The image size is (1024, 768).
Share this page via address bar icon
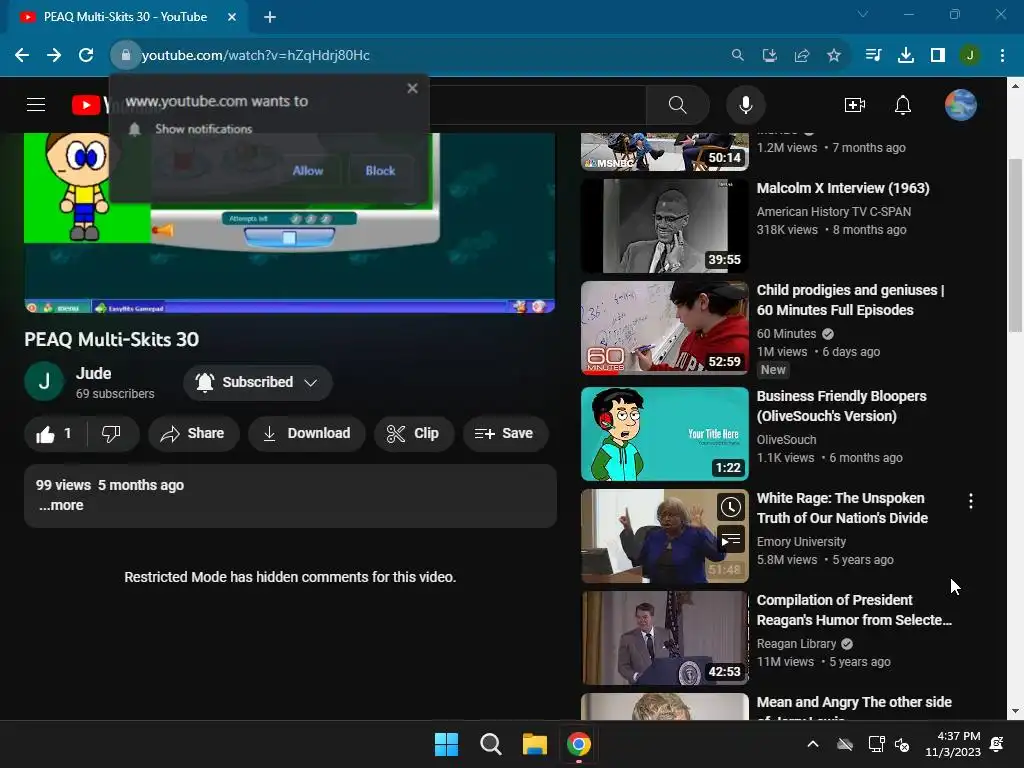[802, 56]
